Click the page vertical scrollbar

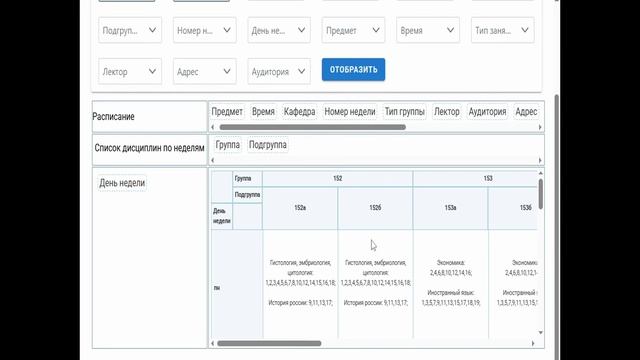pyautogui.click(x=557, y=227)
